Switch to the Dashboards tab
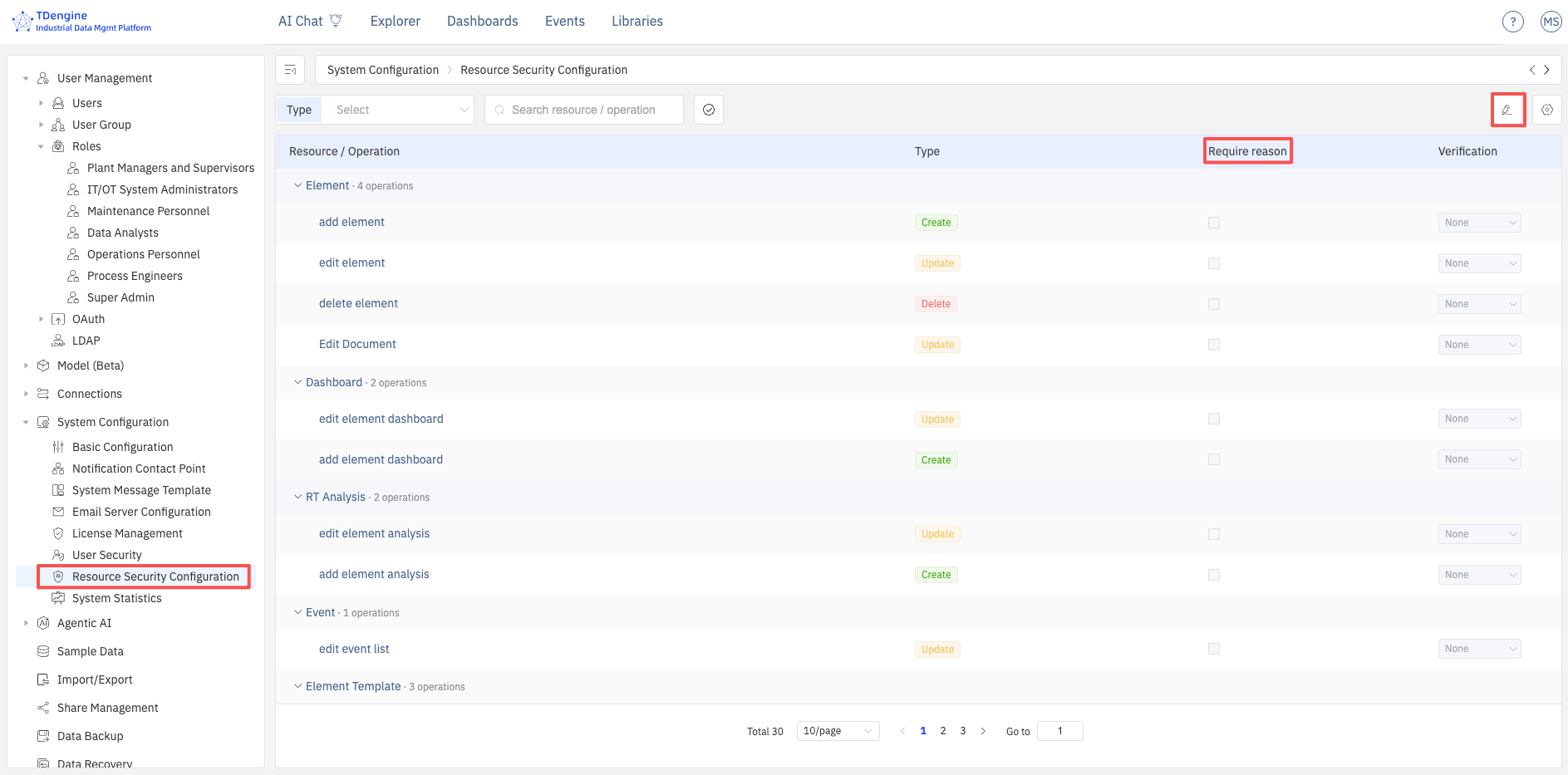The height and width of the screenshot is (775, 1568). (483, 21)
